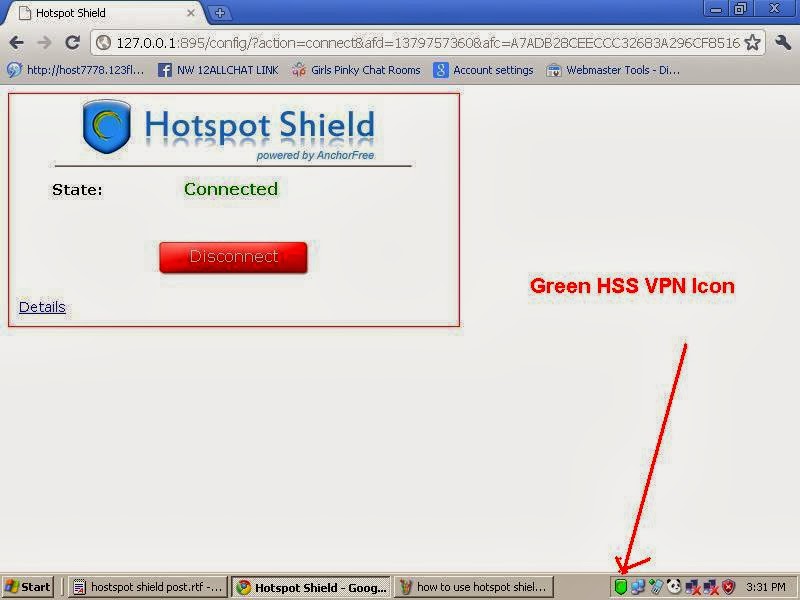
Task: Select the Hotspot Shield browser tab
Action: pos(105,13)
